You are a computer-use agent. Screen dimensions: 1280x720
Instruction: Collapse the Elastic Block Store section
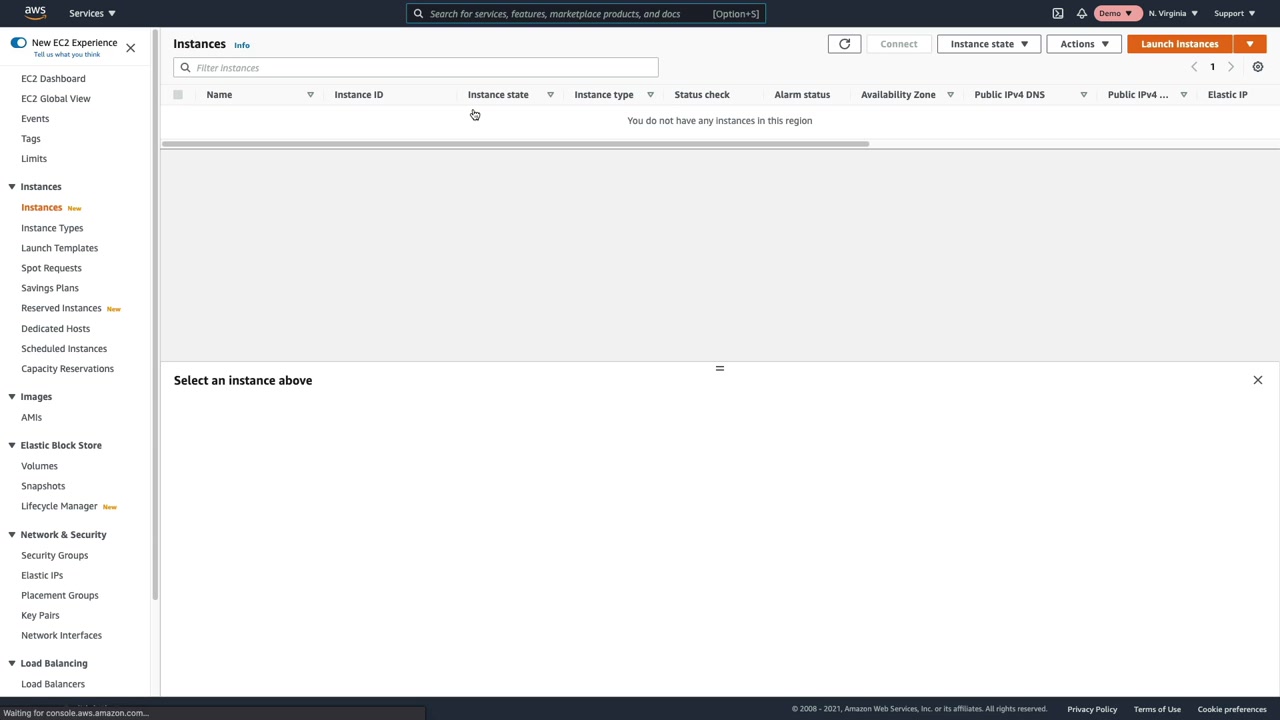12,445
